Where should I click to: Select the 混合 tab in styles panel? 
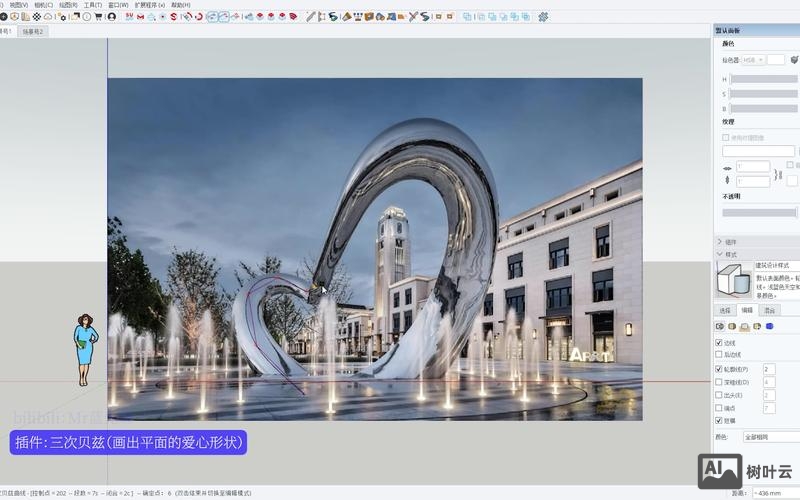click(x=769, y=310)
